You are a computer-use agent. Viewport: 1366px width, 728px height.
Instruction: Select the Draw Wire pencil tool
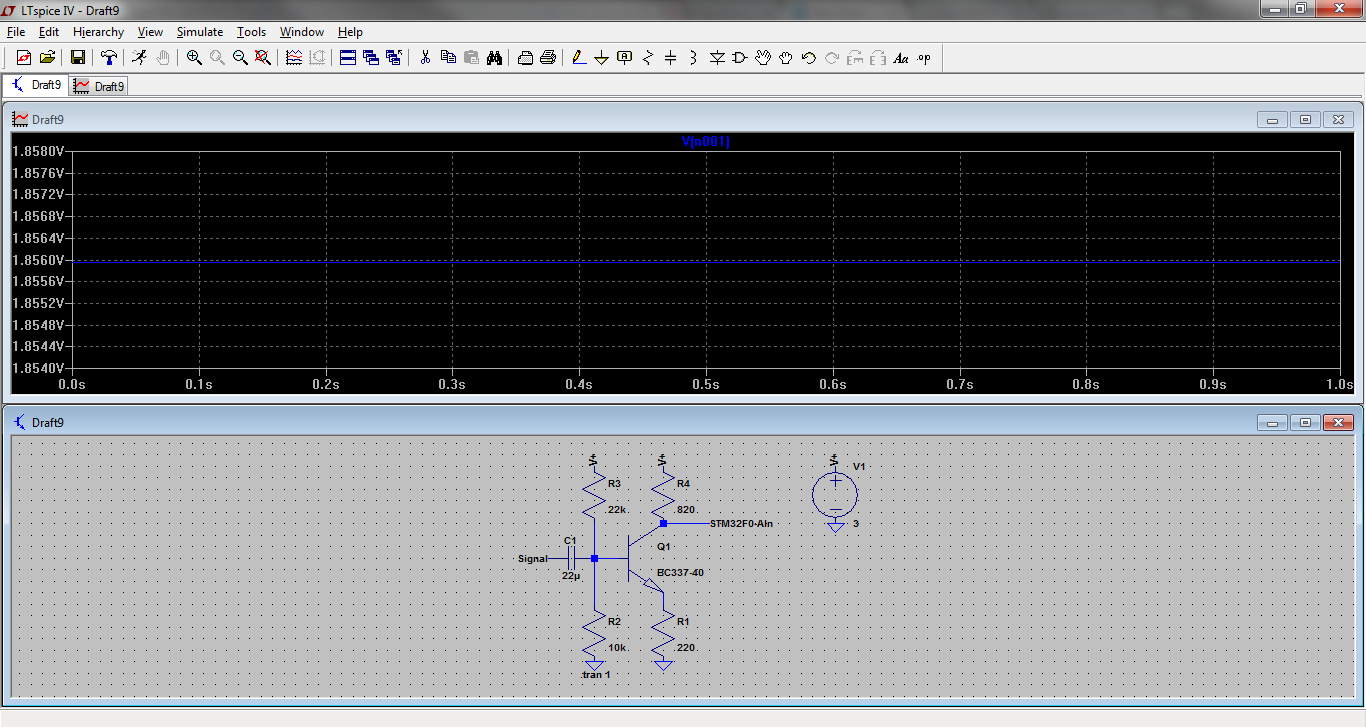point(579,58)
